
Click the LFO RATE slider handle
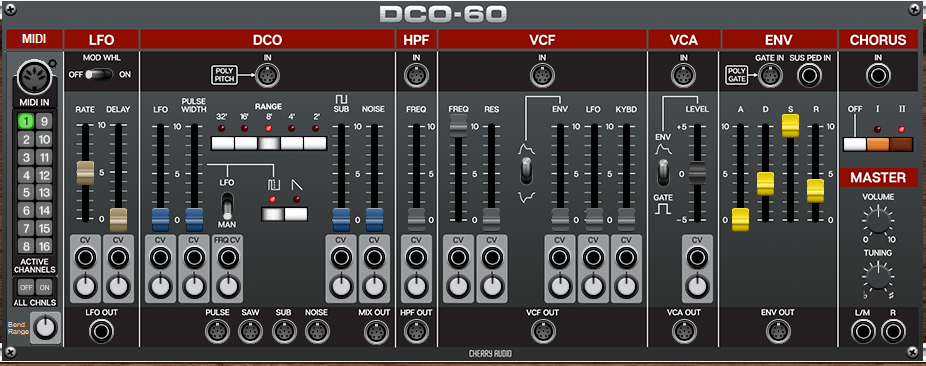pos(86,172)
